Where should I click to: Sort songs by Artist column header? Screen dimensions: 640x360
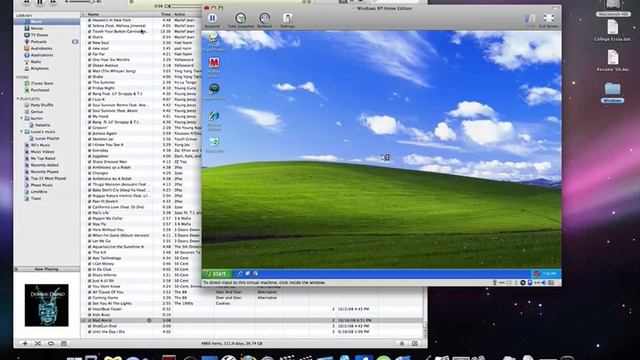pyautogui.click(x=187, y=14)
